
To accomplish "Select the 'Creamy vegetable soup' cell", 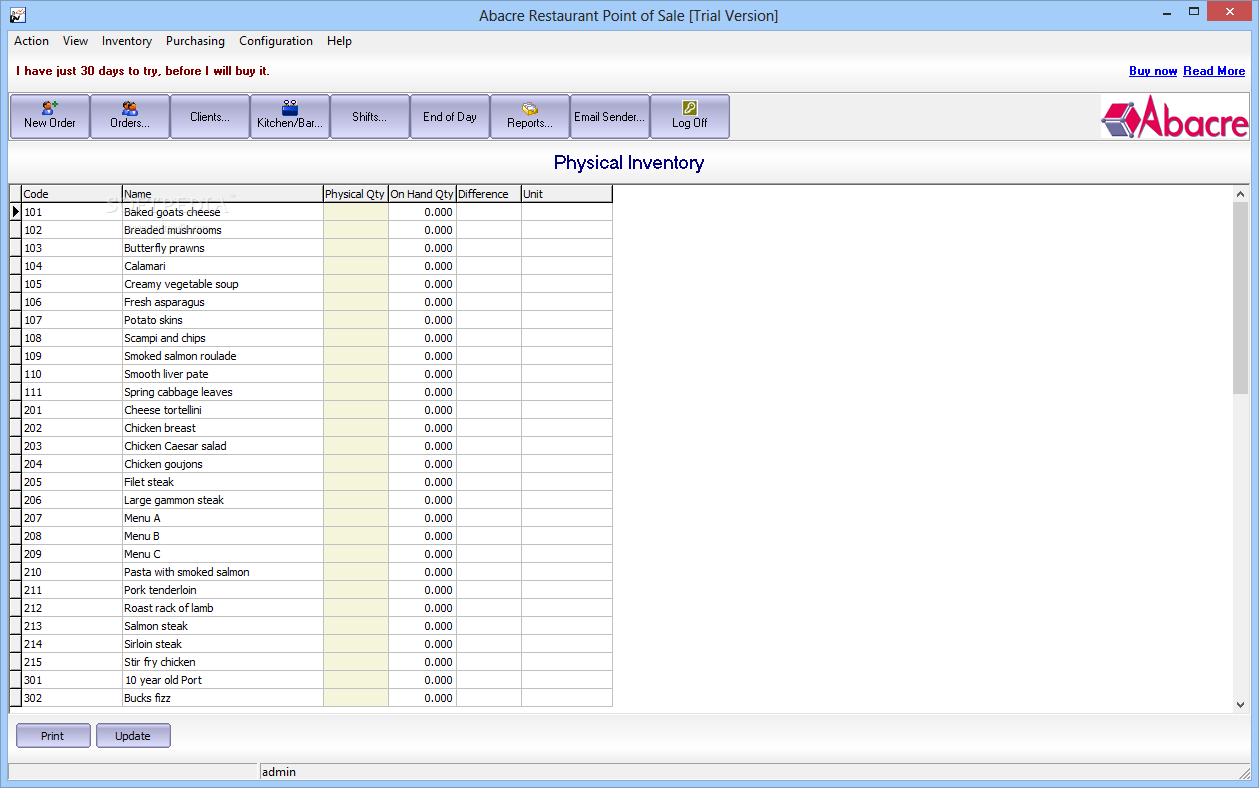I will point(223,284).
